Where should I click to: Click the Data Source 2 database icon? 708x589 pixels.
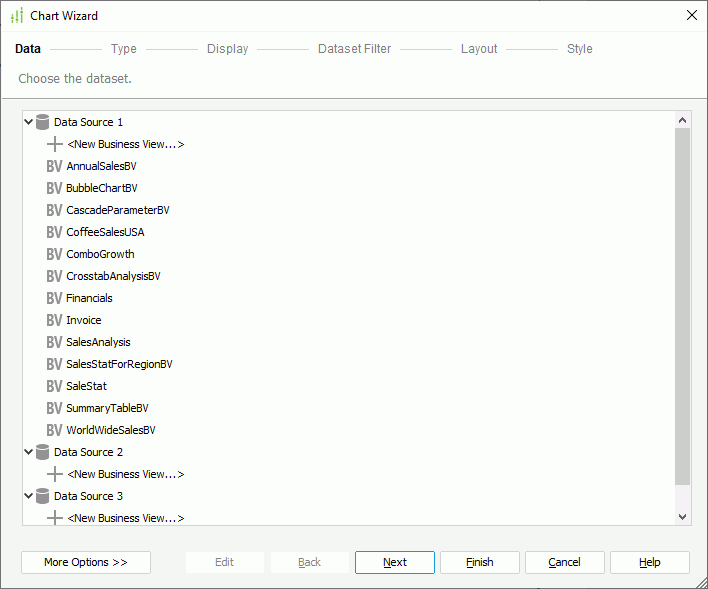coord(42,452)
